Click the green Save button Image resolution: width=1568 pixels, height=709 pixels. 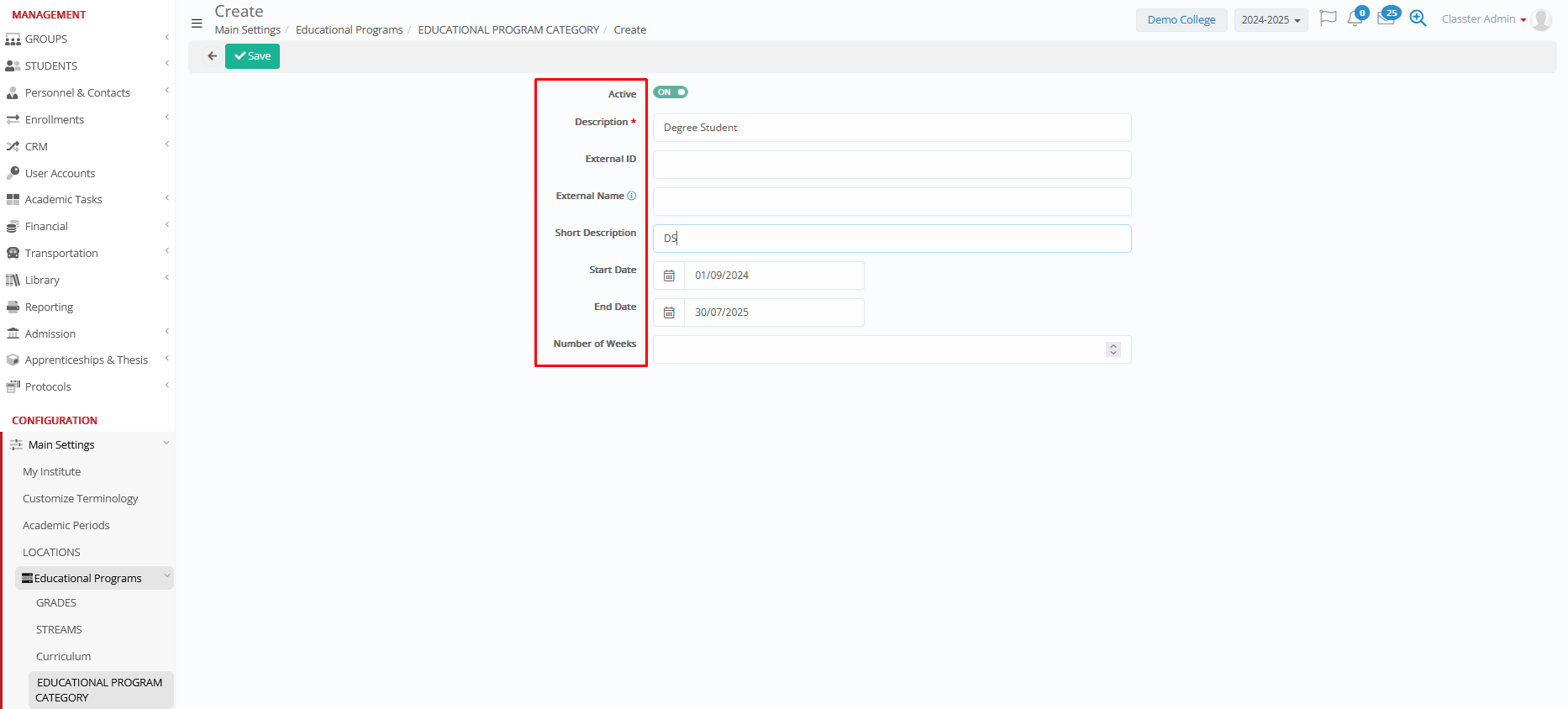tap(252, 56)
